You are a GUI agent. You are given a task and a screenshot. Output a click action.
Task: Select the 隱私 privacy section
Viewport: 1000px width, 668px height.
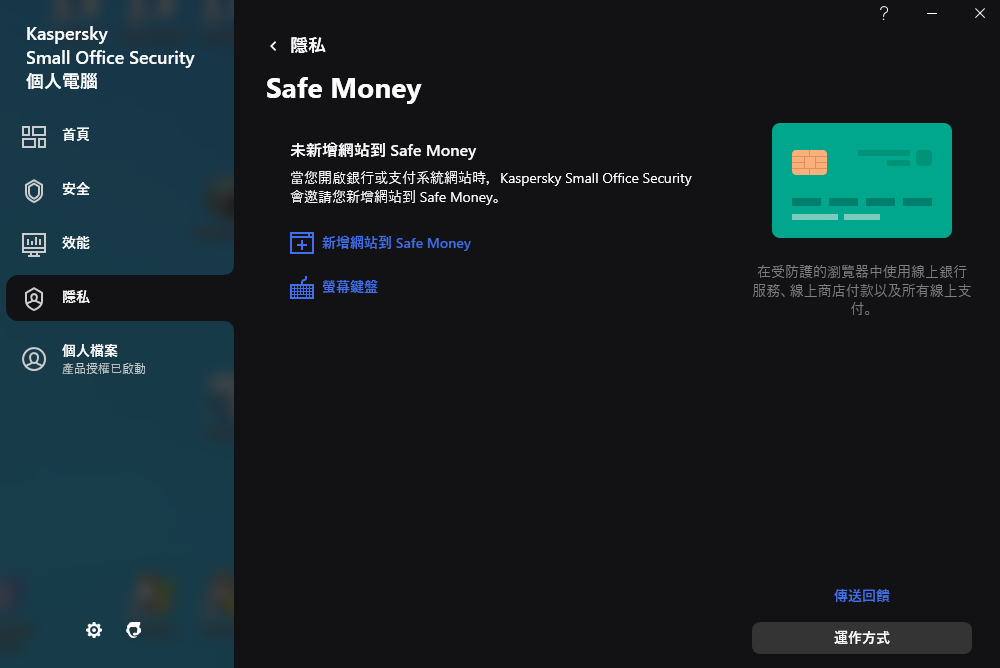tap(120, 298)
